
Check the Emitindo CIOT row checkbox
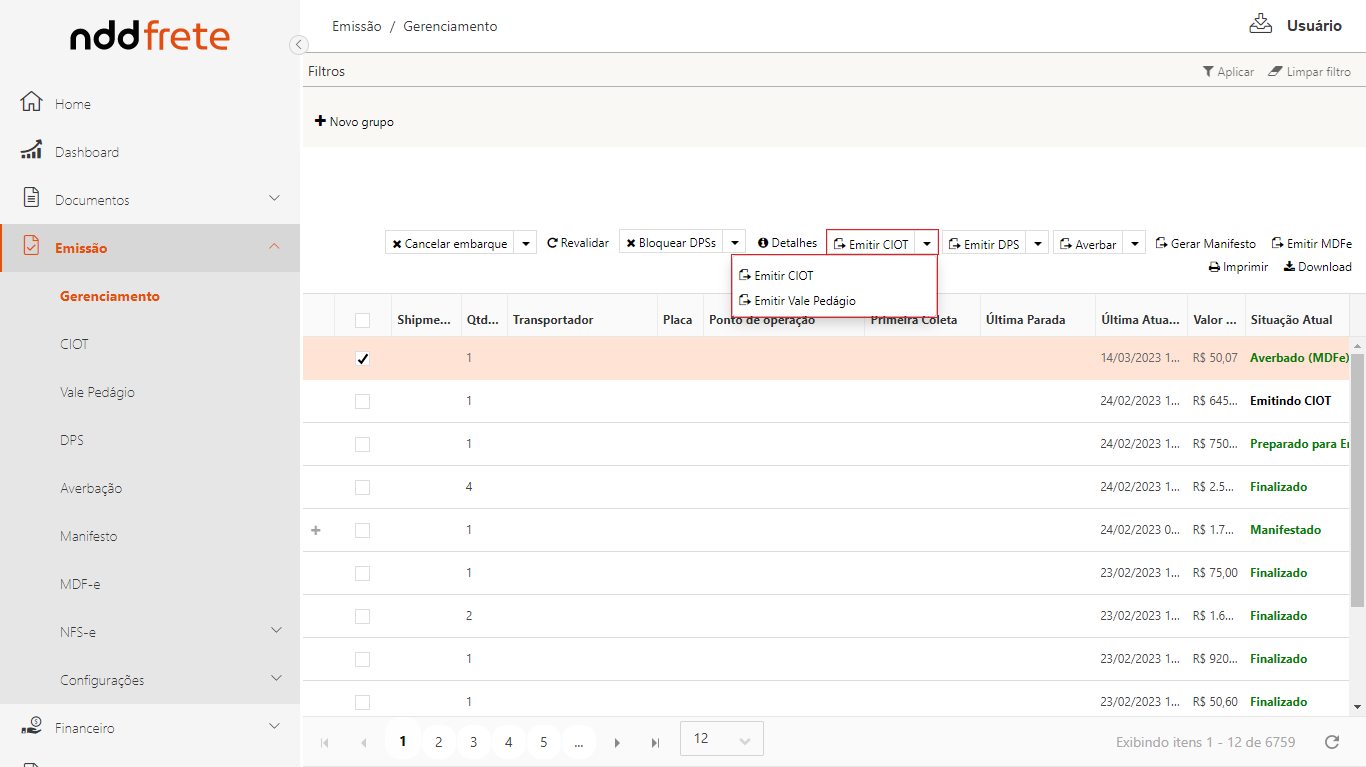(x=362, y=401)
